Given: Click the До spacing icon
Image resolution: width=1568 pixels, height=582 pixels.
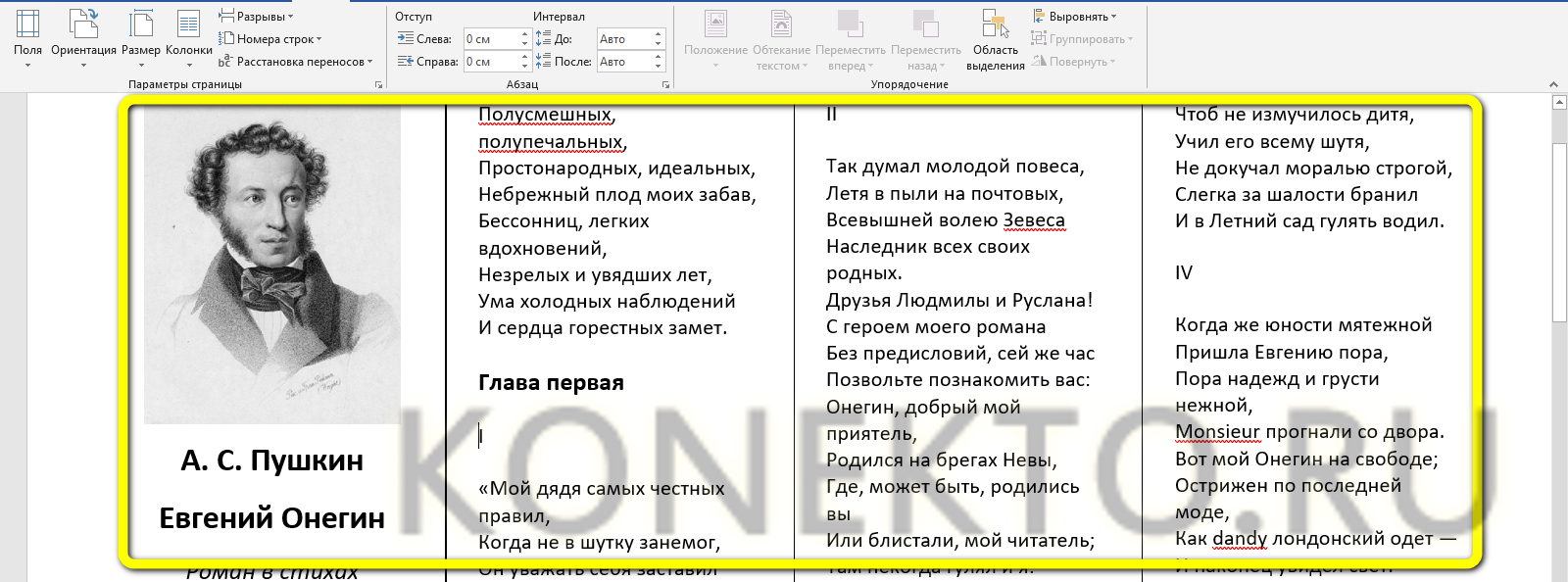Looking at the screenshot, I should pos(543,38).
